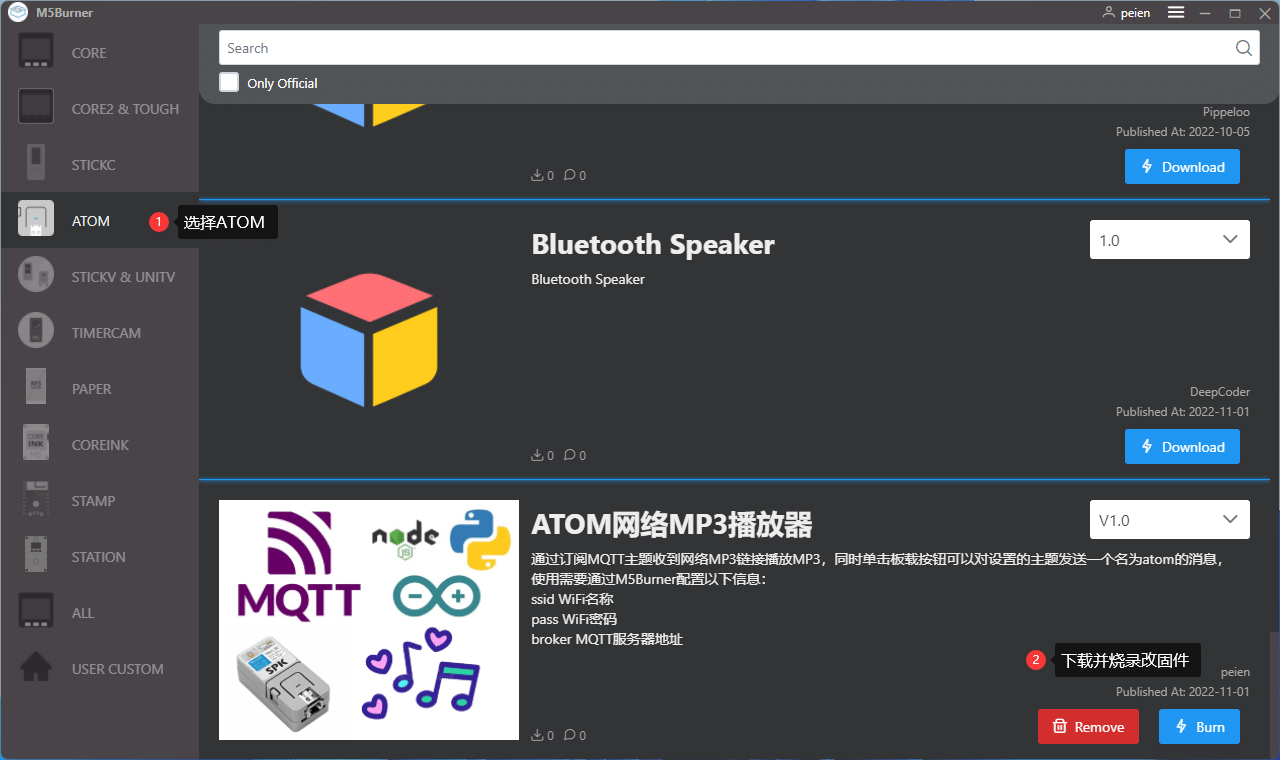Open ATOM网络MP3播放器 version V1.0 dropdown
Screen dimensions: 1280x760
(1169, 520)
